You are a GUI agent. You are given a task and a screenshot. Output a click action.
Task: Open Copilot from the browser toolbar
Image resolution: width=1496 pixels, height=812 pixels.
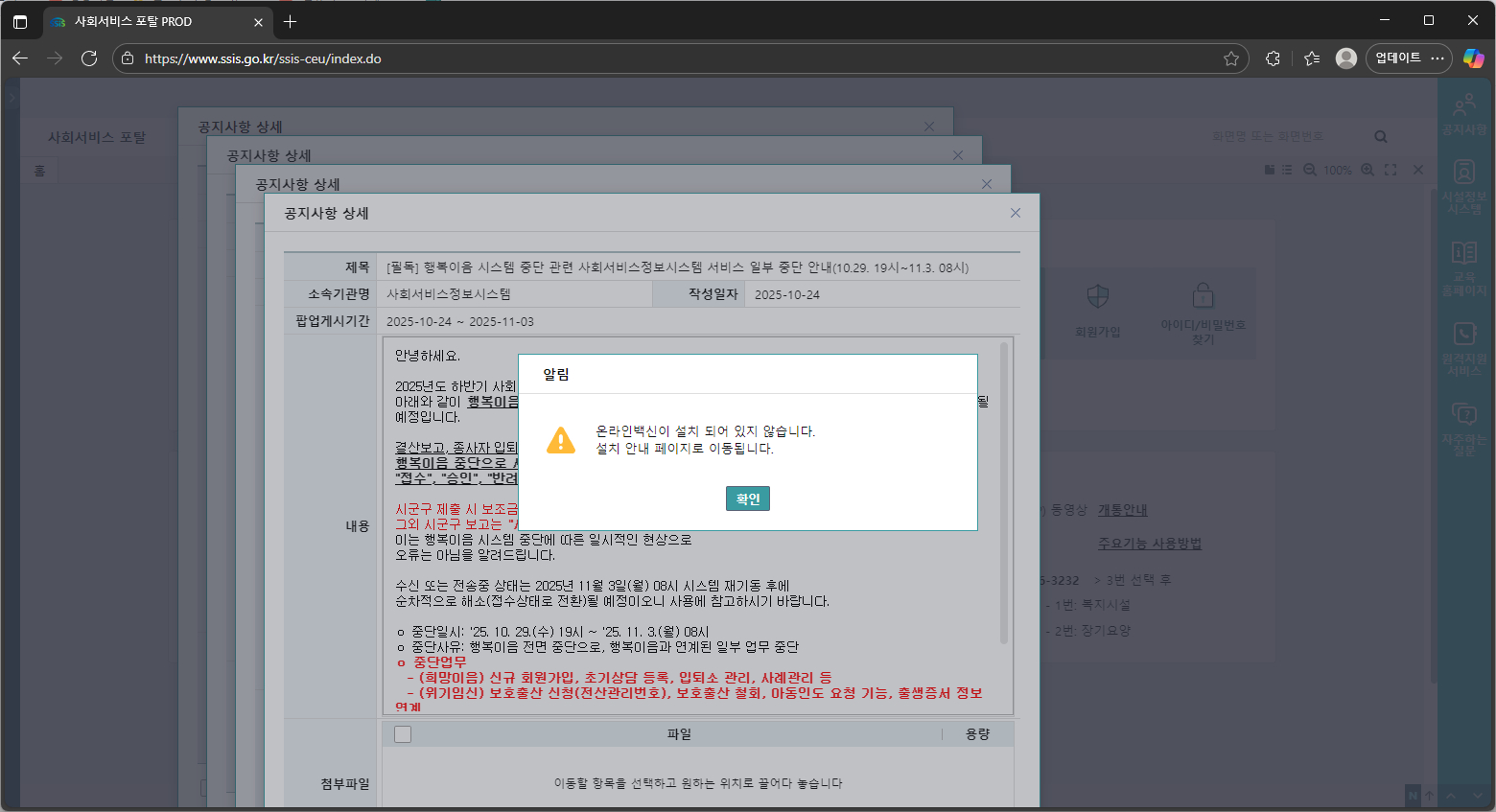[1474, 58]
